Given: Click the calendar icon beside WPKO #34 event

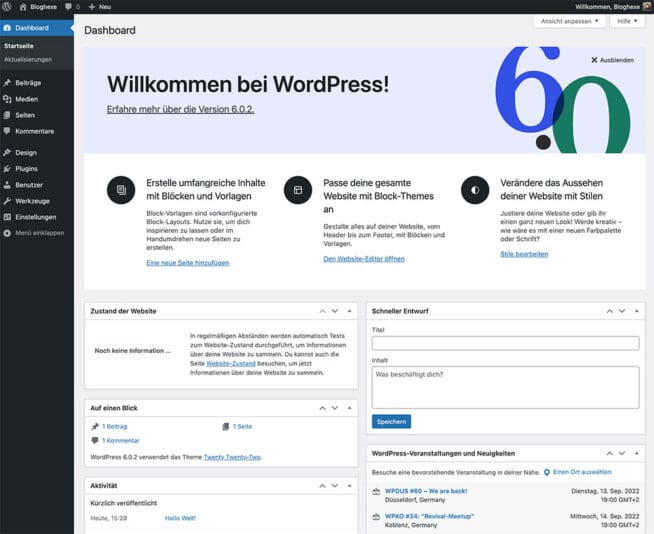Looking at the screenshot, I should 376,516.
